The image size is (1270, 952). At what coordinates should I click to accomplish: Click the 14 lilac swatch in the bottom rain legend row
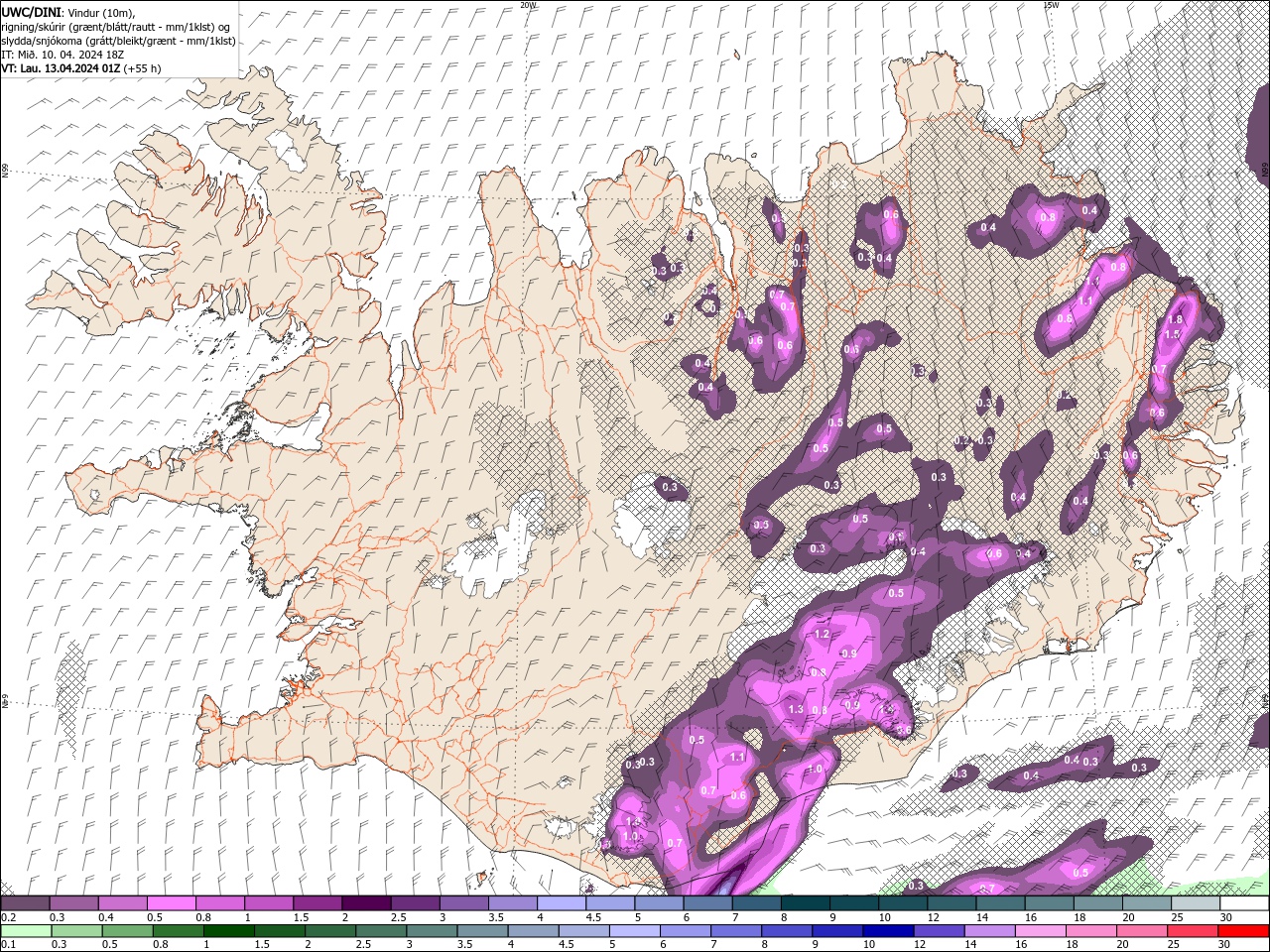(990, 931)
